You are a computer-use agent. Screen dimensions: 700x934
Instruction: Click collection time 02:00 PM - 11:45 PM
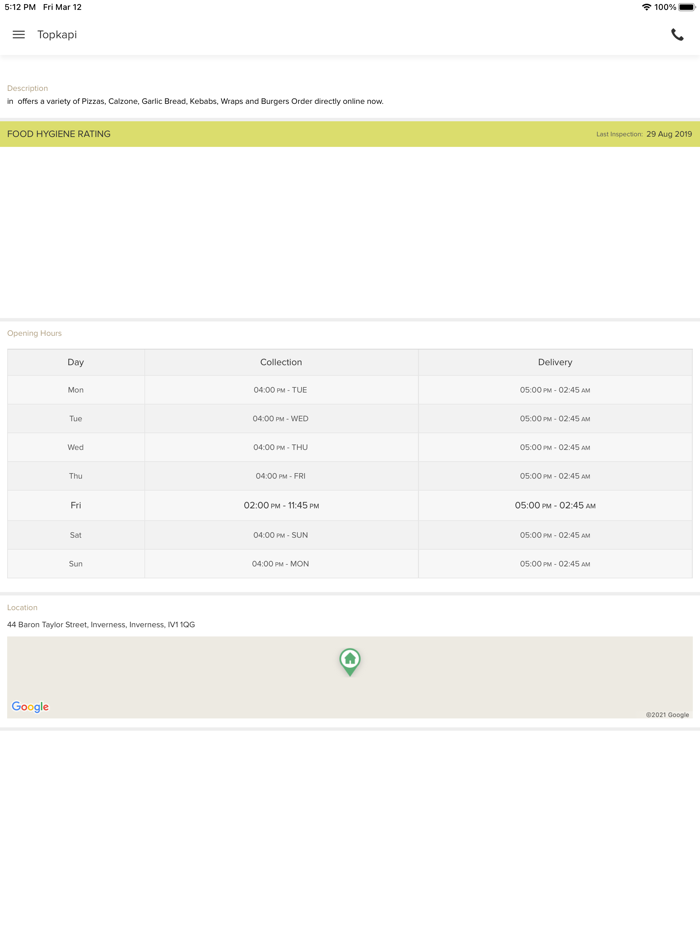281,505
